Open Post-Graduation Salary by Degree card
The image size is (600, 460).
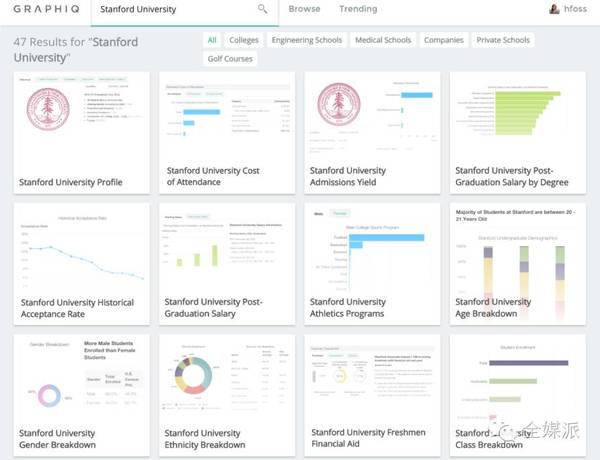point(517,132)
